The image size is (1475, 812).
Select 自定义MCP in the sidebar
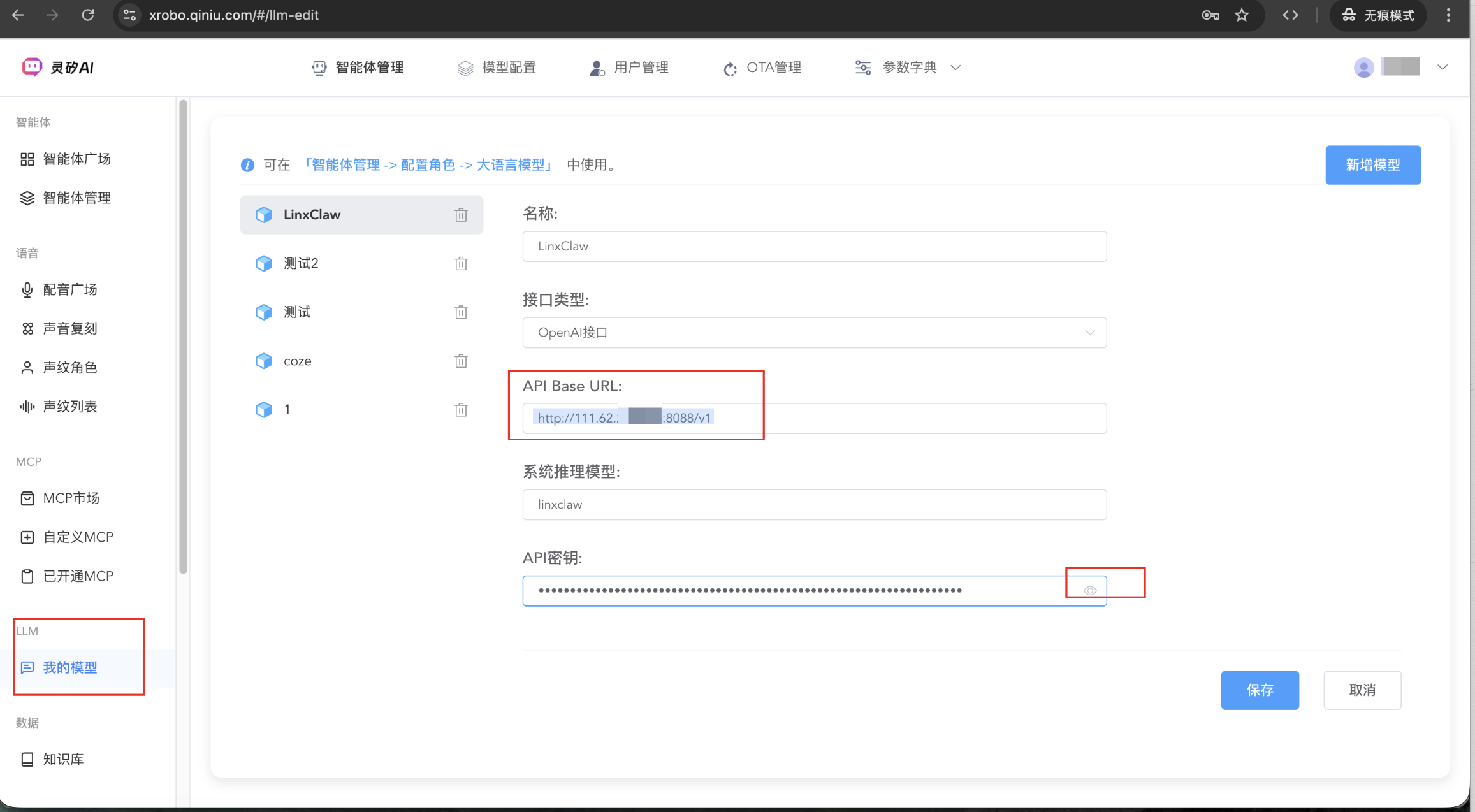(x=78, y=537)
